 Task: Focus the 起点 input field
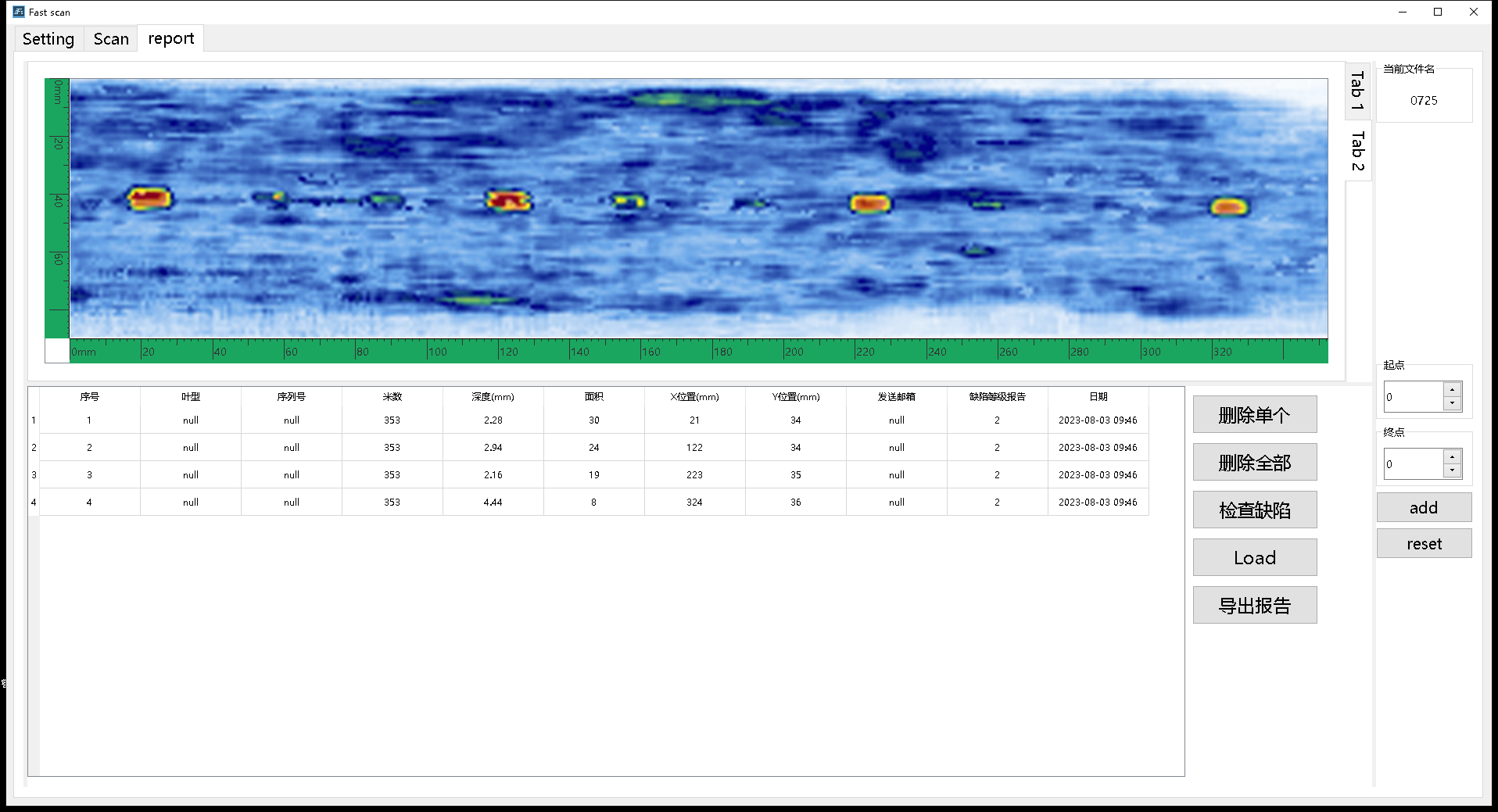click(x=1414, y=397)
